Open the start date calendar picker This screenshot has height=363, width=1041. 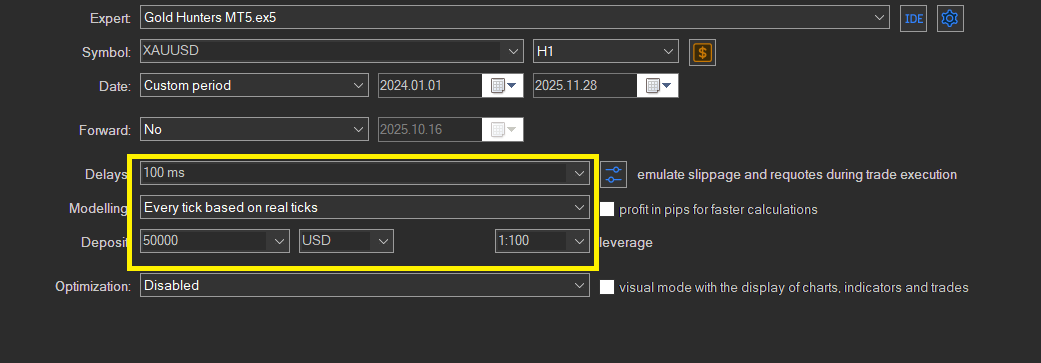(x=503, y=86)
